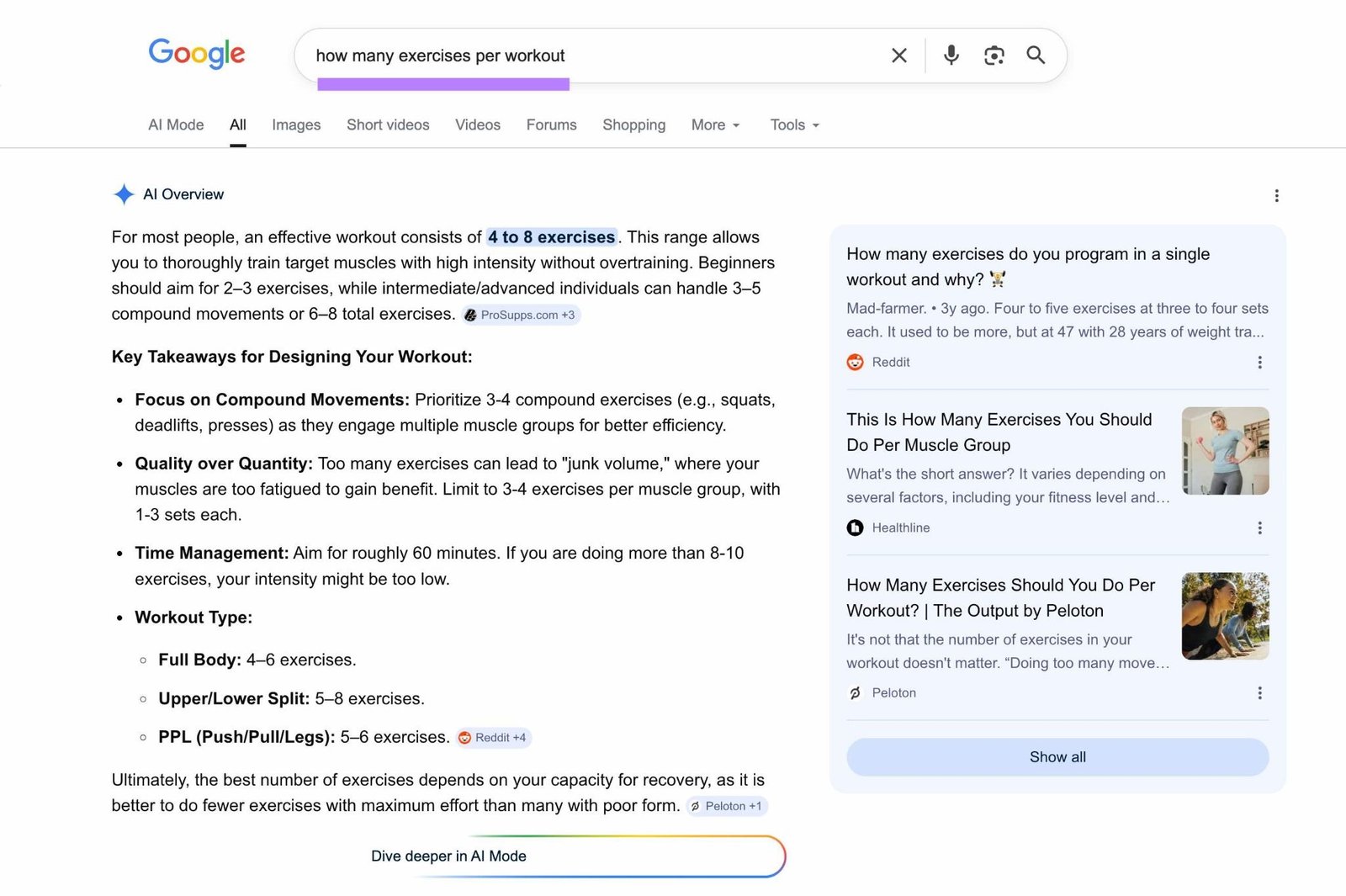Open the three-dot menu for the Reddit result
This screenshot has height=896, width=1346.
pos(1259,363)
